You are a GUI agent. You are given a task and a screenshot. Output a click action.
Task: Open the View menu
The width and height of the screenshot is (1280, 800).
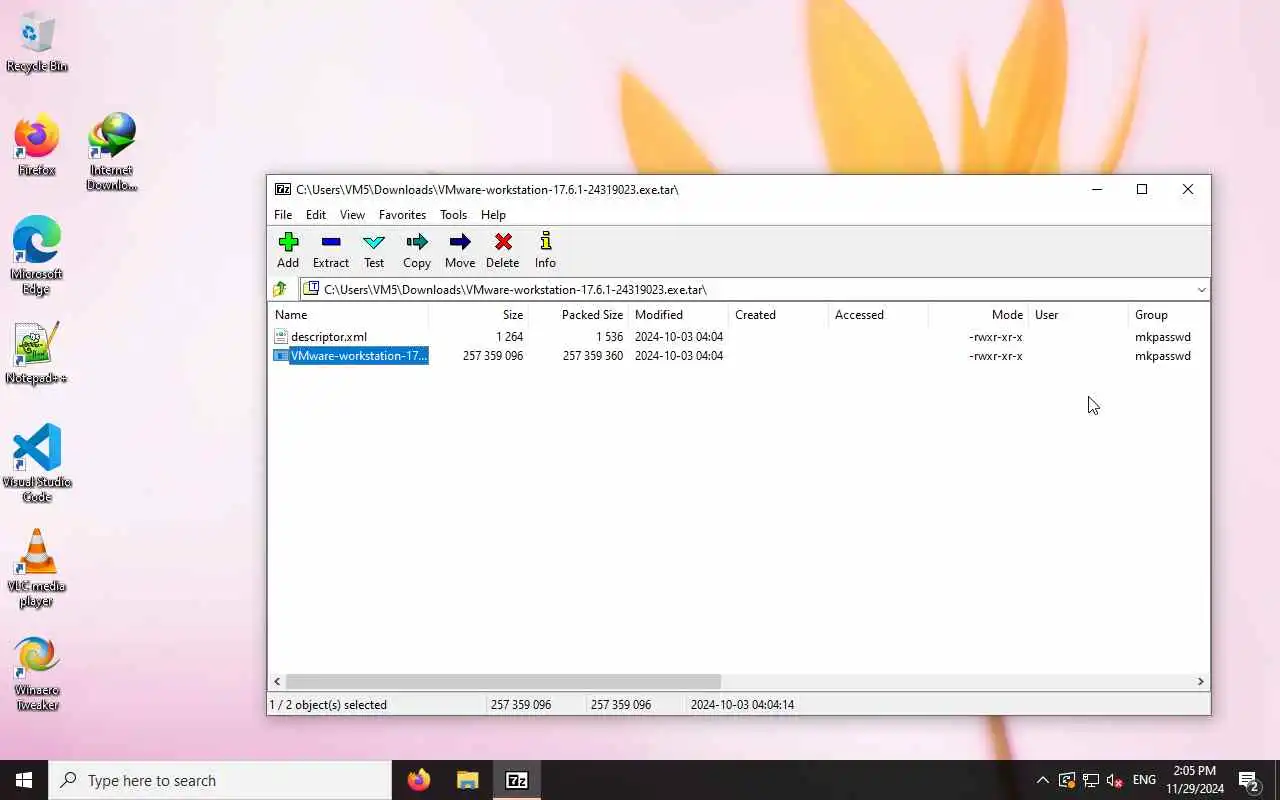[352, 215]
